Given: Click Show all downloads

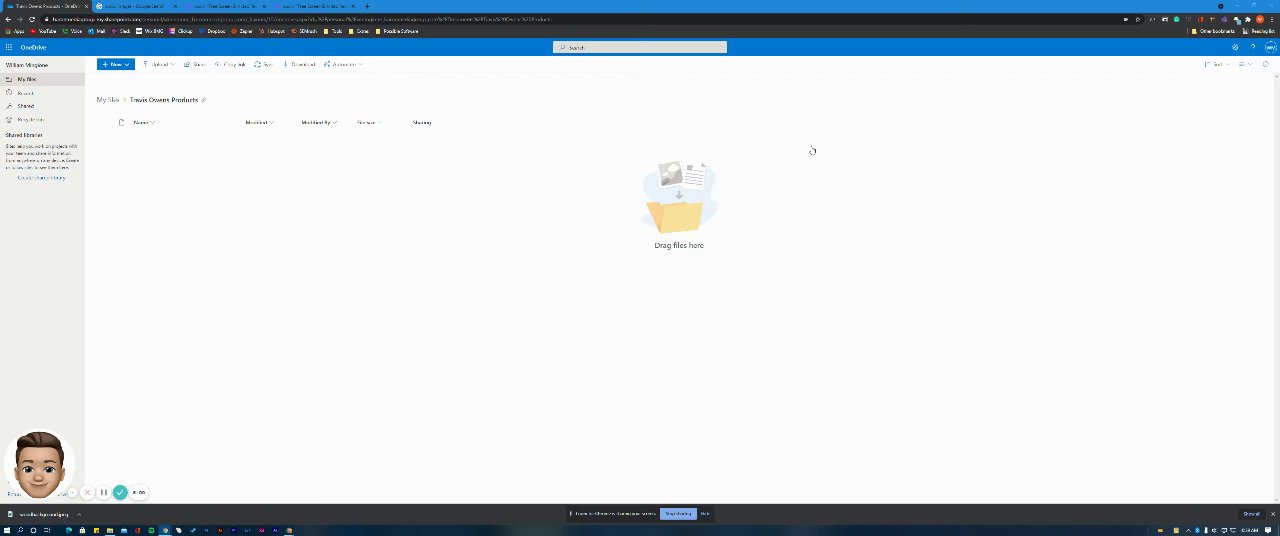Looking at the screenshot, I should tap(1251, 514).
